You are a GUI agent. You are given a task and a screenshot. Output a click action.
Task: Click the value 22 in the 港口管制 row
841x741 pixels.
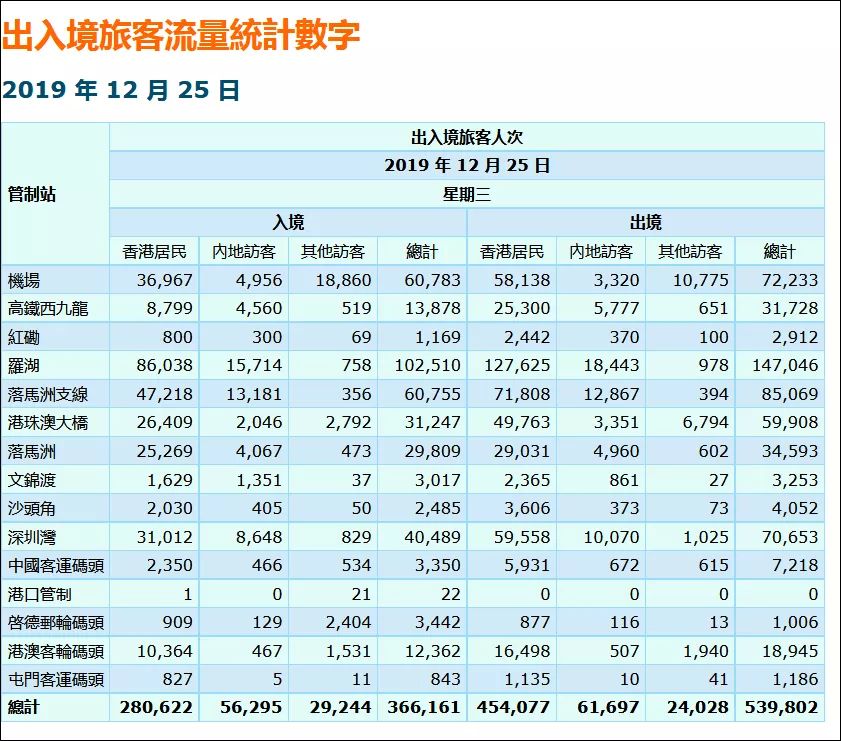451,594
